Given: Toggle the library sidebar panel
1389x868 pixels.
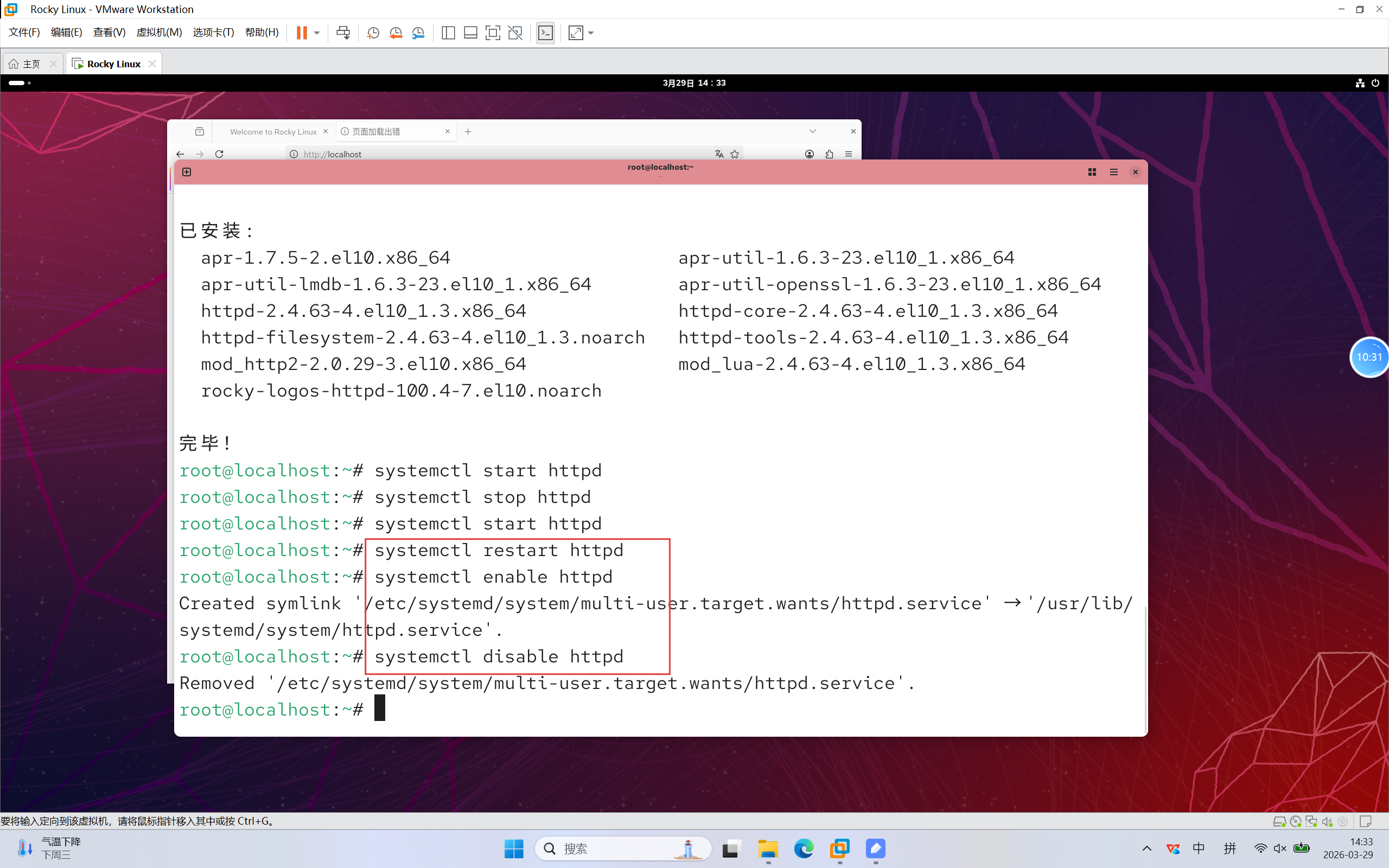Looking at the screenshot, I should click(x=448, y=33).
